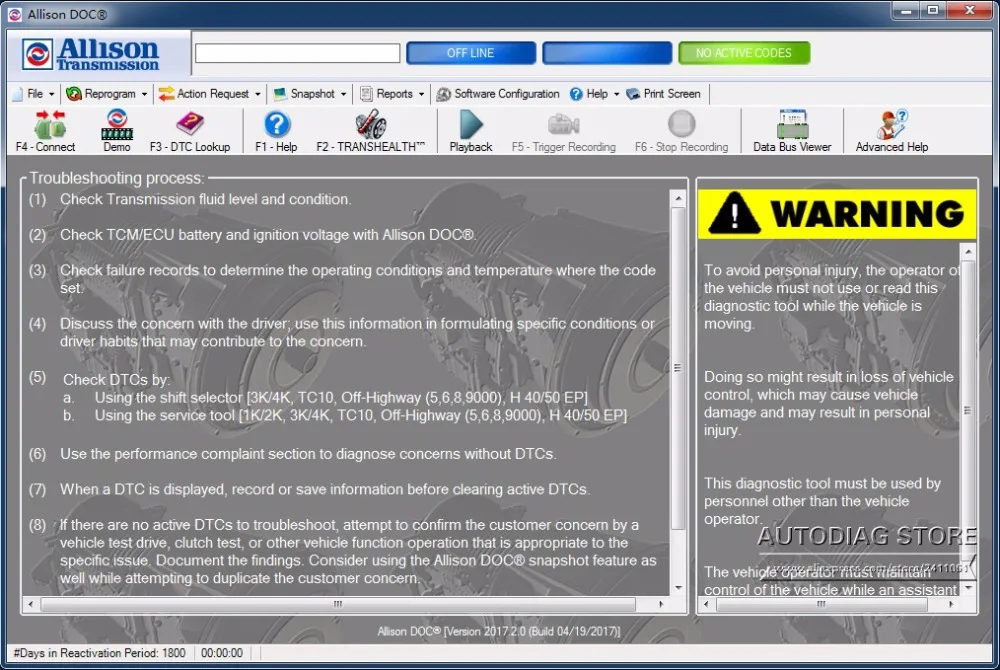The height and width of the screenshot is (670, 1000).
Task: Click the warning panel horizontal scrollbar thumb
Action: [821, 604]
